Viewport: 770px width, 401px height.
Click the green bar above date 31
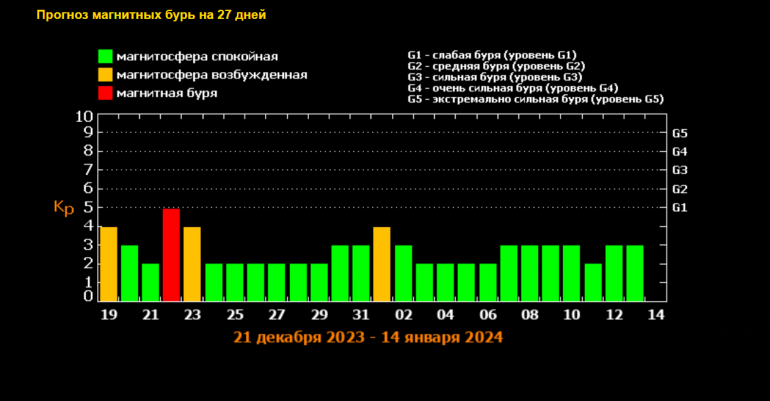click(361, 273)
